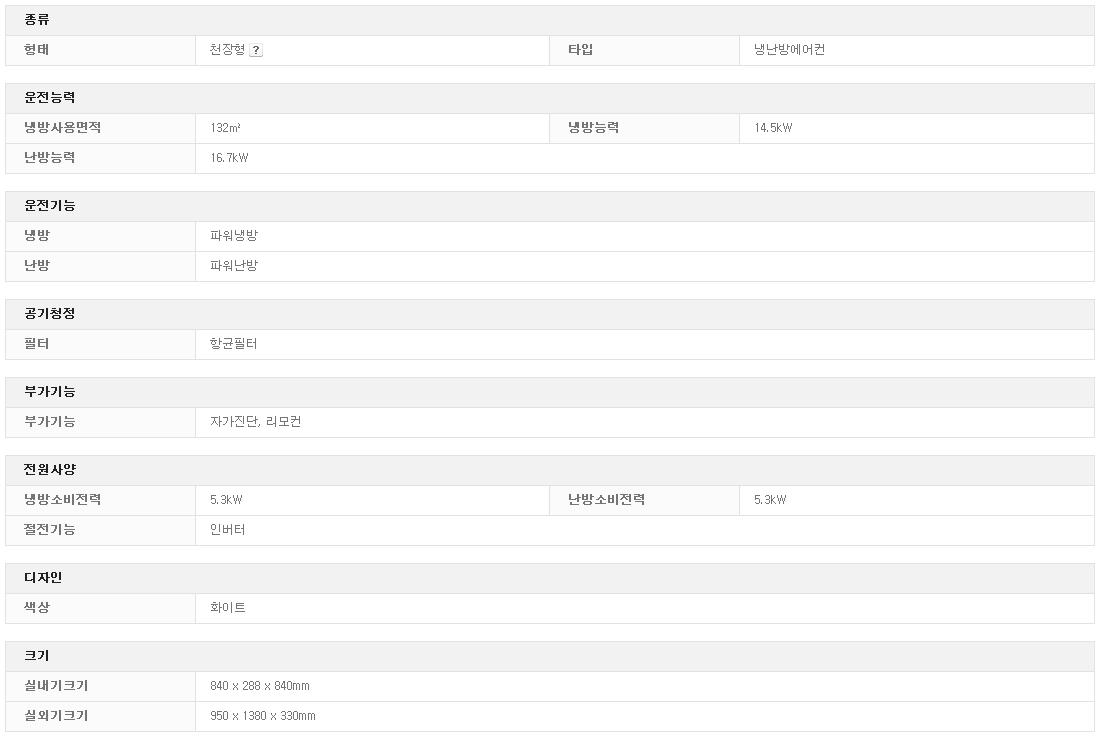Click the 운전능력 section header
The image size is (1103, 741).
(x=50, y=98)
